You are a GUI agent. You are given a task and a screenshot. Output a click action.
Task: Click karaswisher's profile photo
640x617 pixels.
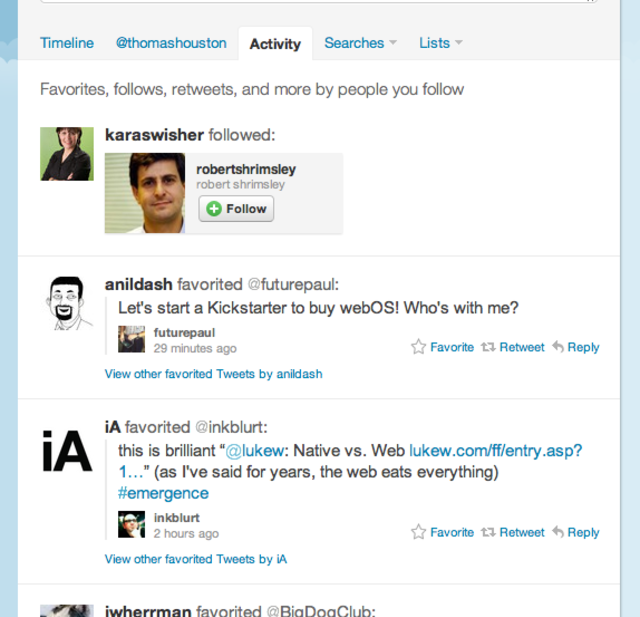point(67,154)
